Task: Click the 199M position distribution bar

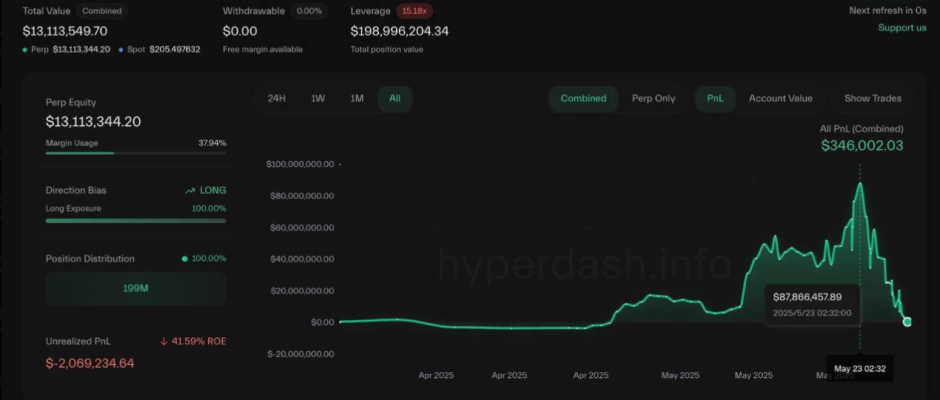Action: (x=136, y=289)
